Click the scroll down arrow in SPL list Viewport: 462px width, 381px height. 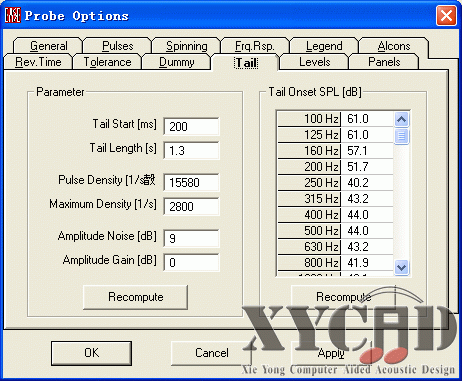[x=401, y=267]
